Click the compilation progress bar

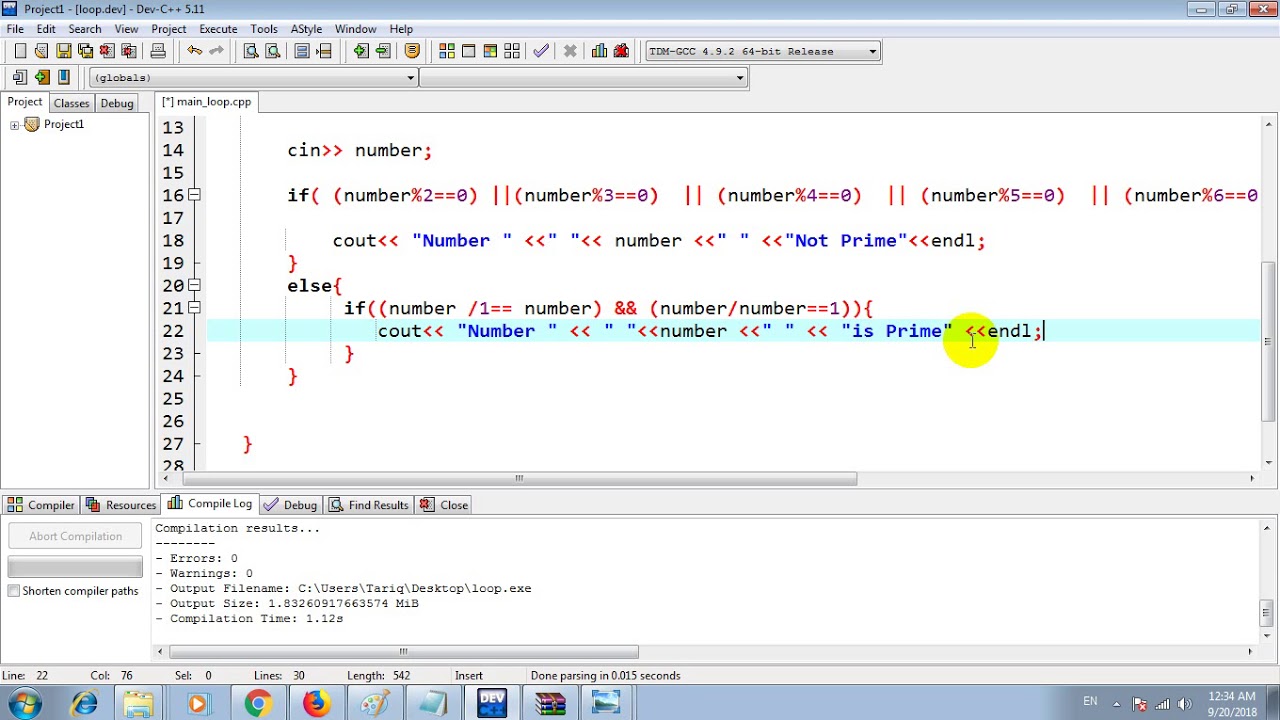75,567
